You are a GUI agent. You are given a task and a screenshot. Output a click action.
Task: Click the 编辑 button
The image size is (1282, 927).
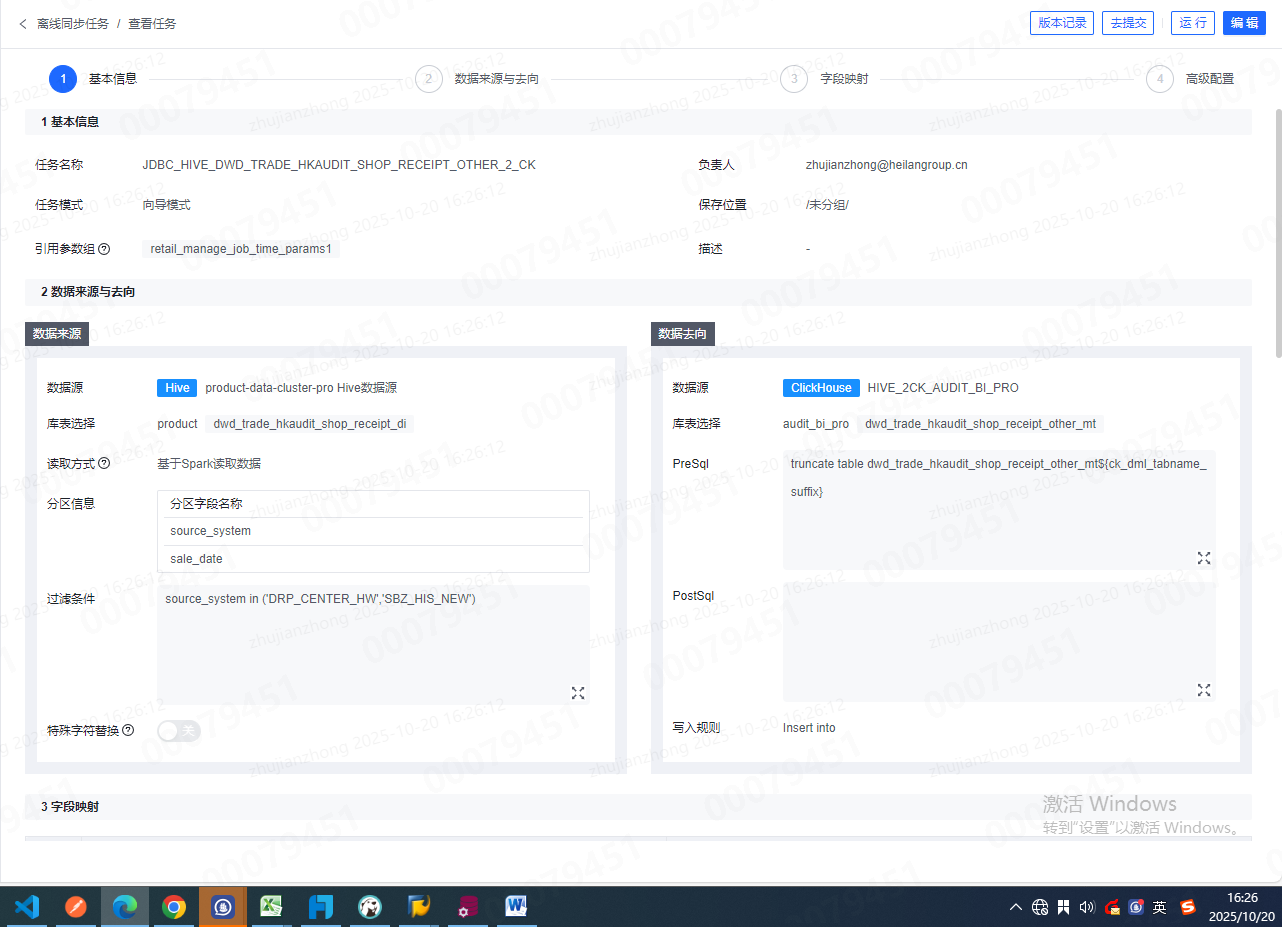tap(1244, 23)
